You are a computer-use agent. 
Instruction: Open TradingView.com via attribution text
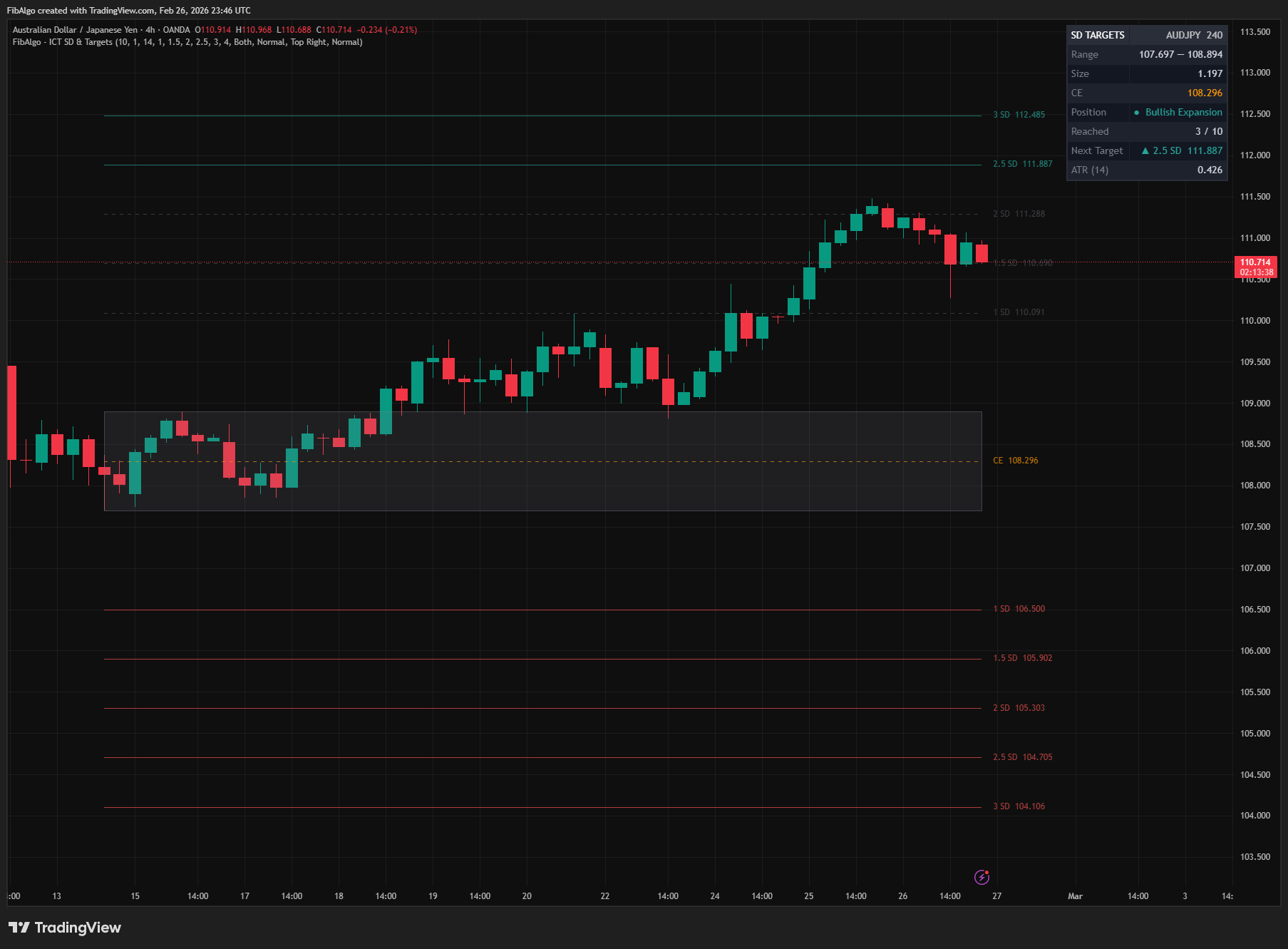point(120,10)
